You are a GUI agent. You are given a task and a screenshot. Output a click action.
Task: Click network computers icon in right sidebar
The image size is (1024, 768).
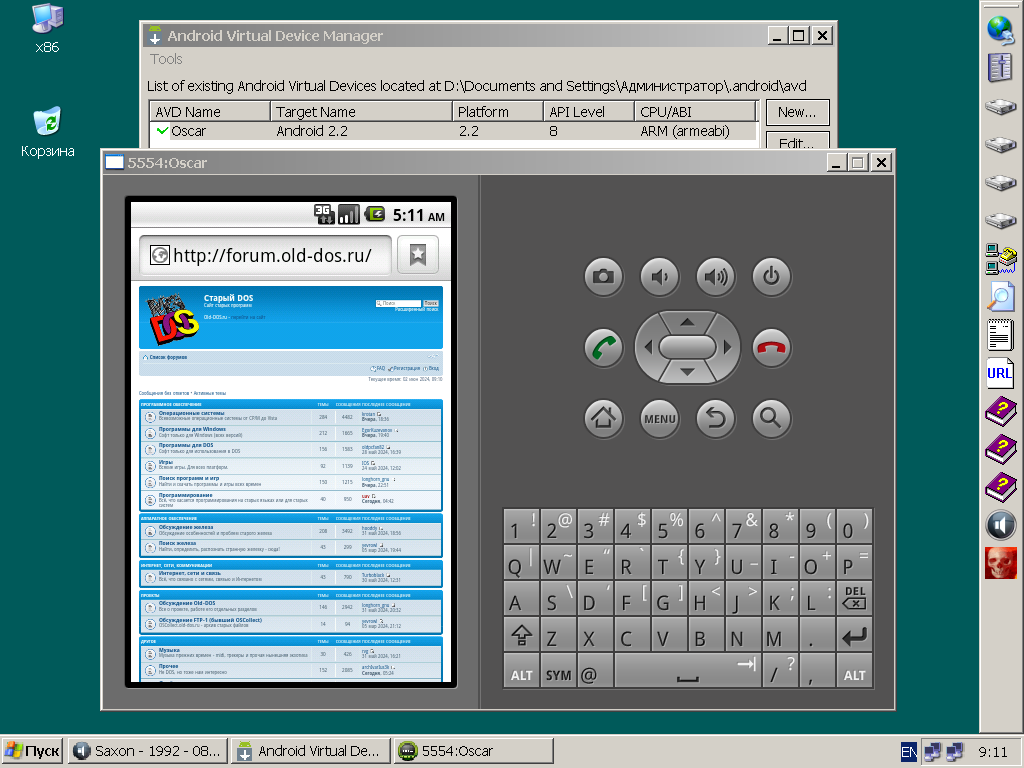[1000, 259]
